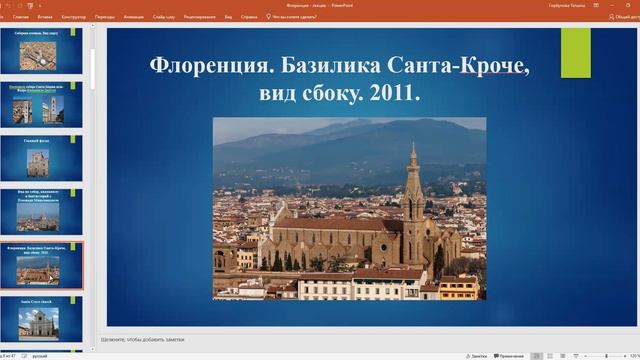Open the Анимация ribbon tab
Image resolution: width=640 pixels, height=360 pixels.
tap(133, 17)
